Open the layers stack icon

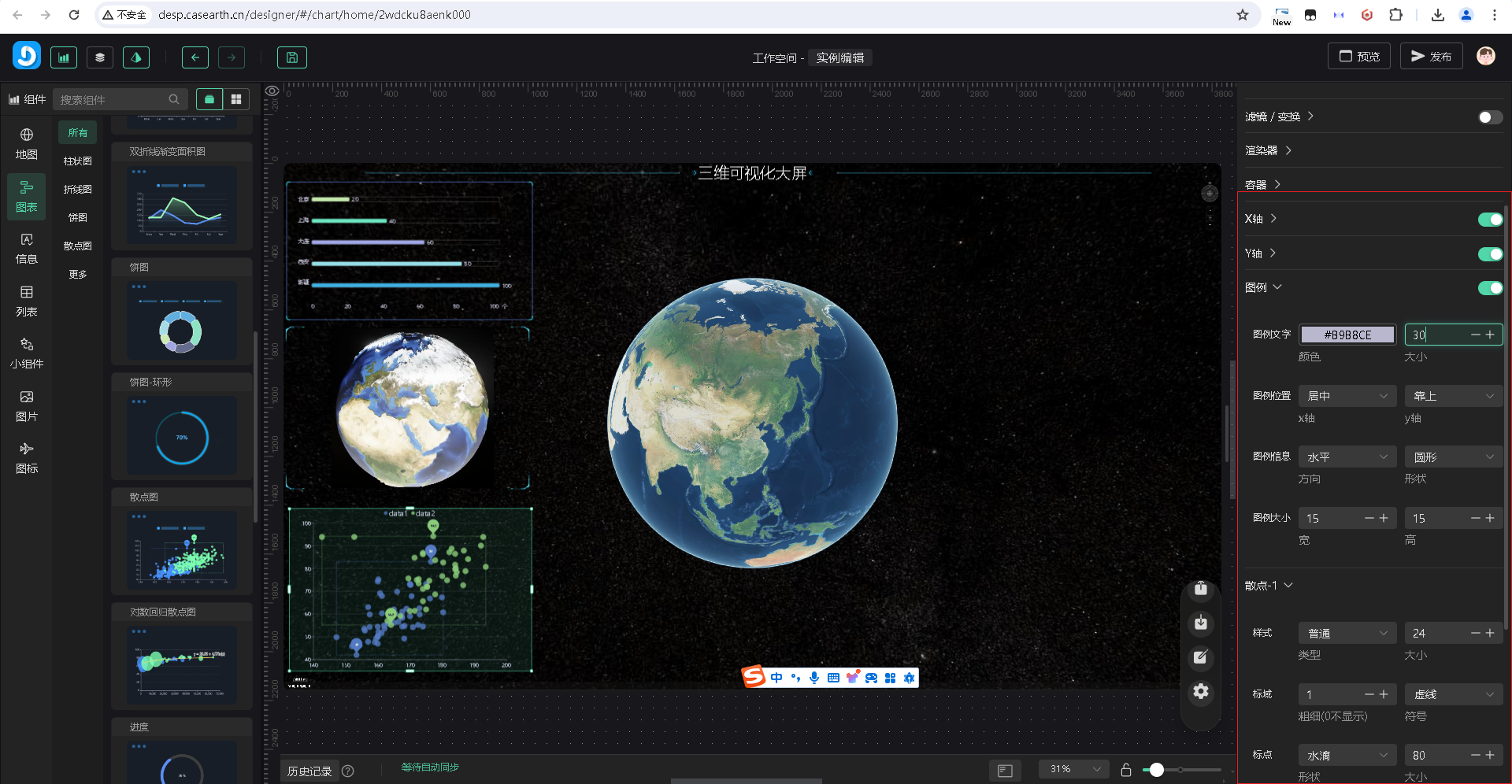100,57
